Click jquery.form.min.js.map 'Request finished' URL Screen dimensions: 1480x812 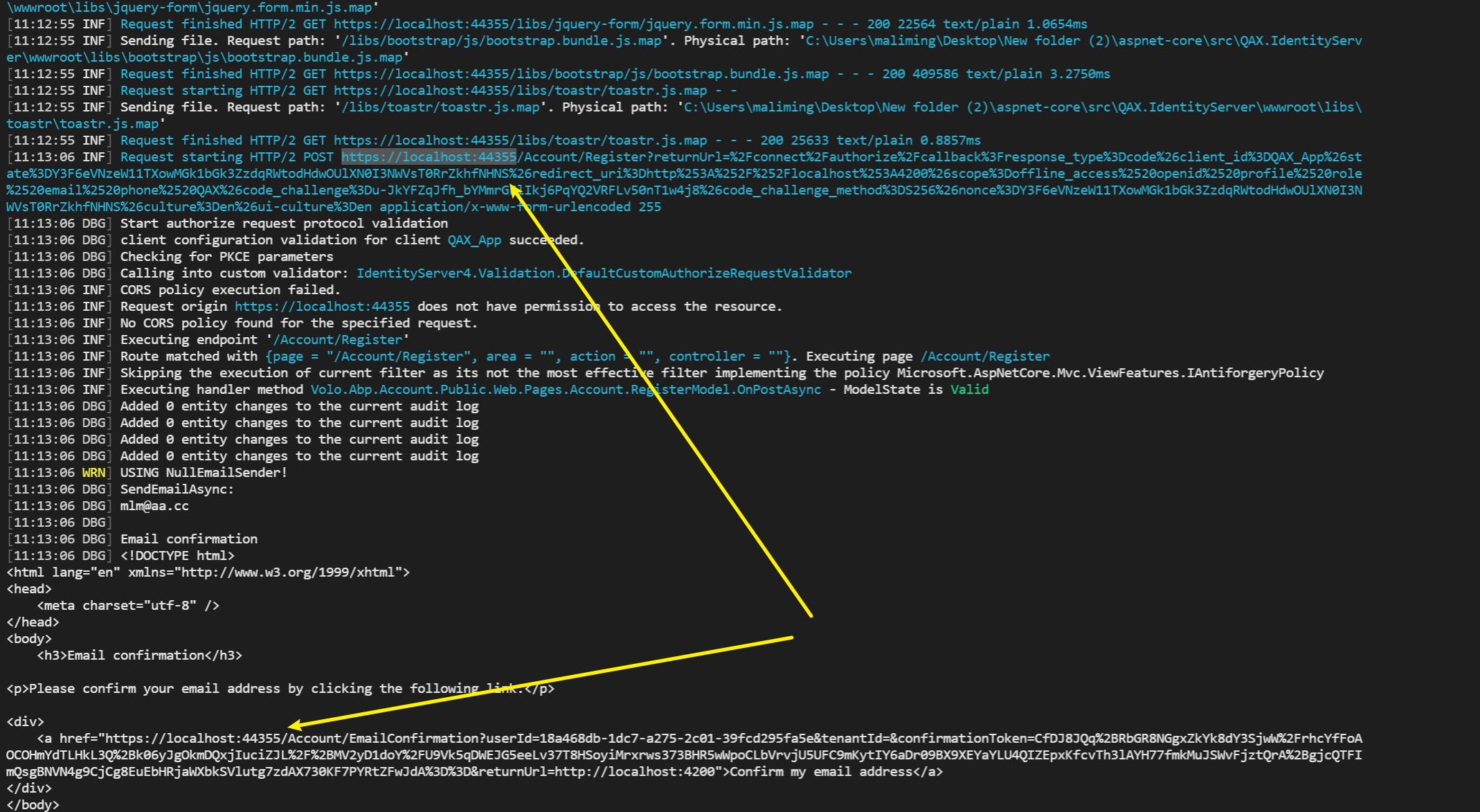pyautogui.click(x=573, y=24)
